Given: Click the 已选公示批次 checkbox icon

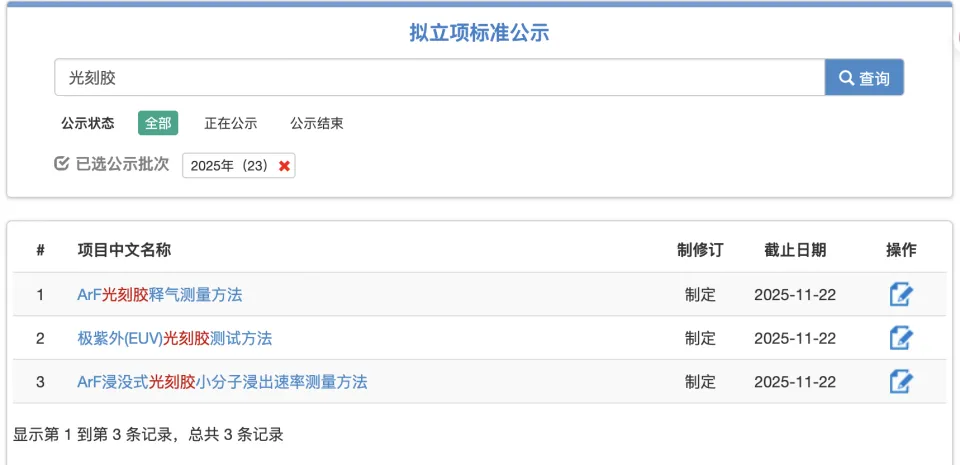Looking at the screenshot, I should [x=61, y=164].
